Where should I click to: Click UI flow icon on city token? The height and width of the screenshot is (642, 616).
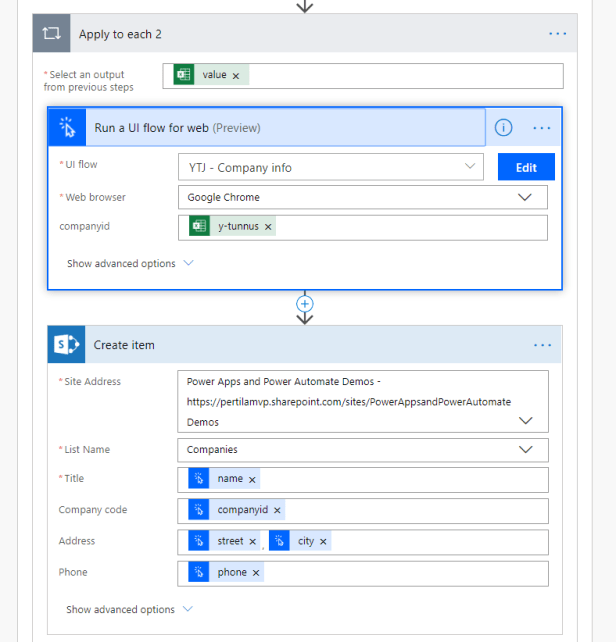pos(279,541)
